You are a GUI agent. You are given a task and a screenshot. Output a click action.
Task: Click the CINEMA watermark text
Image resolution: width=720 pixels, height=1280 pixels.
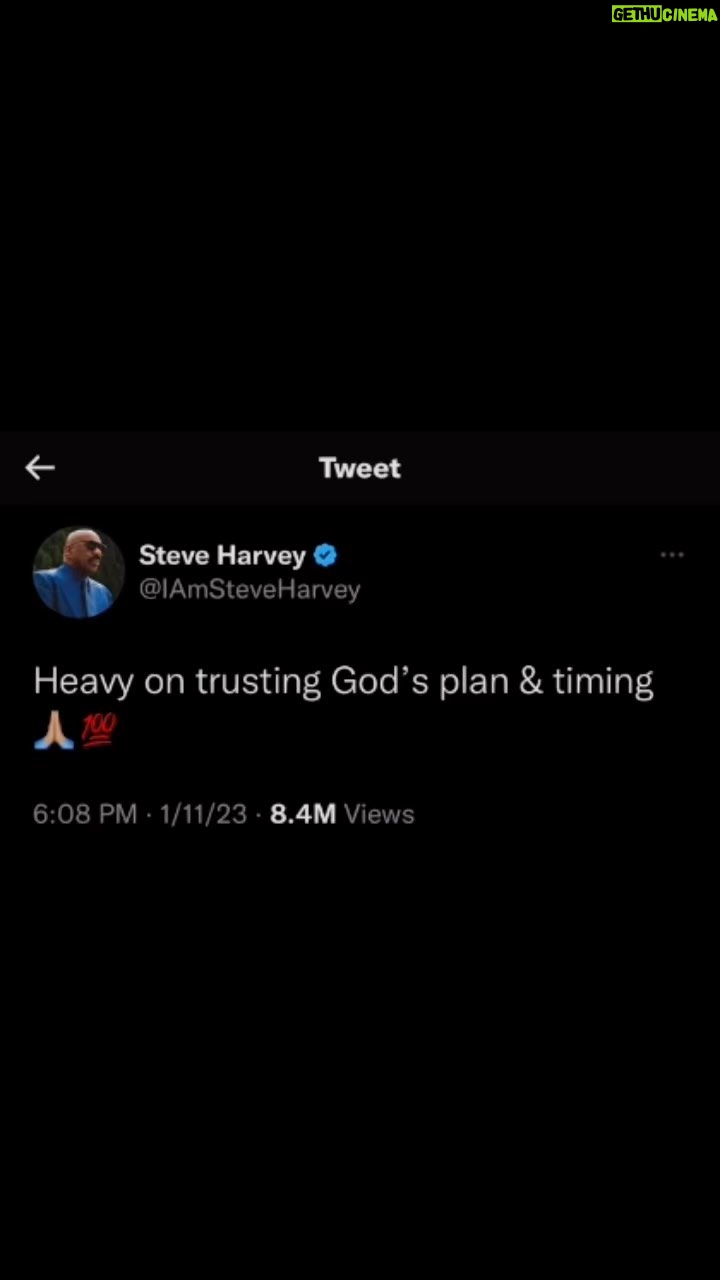point(690,15)
